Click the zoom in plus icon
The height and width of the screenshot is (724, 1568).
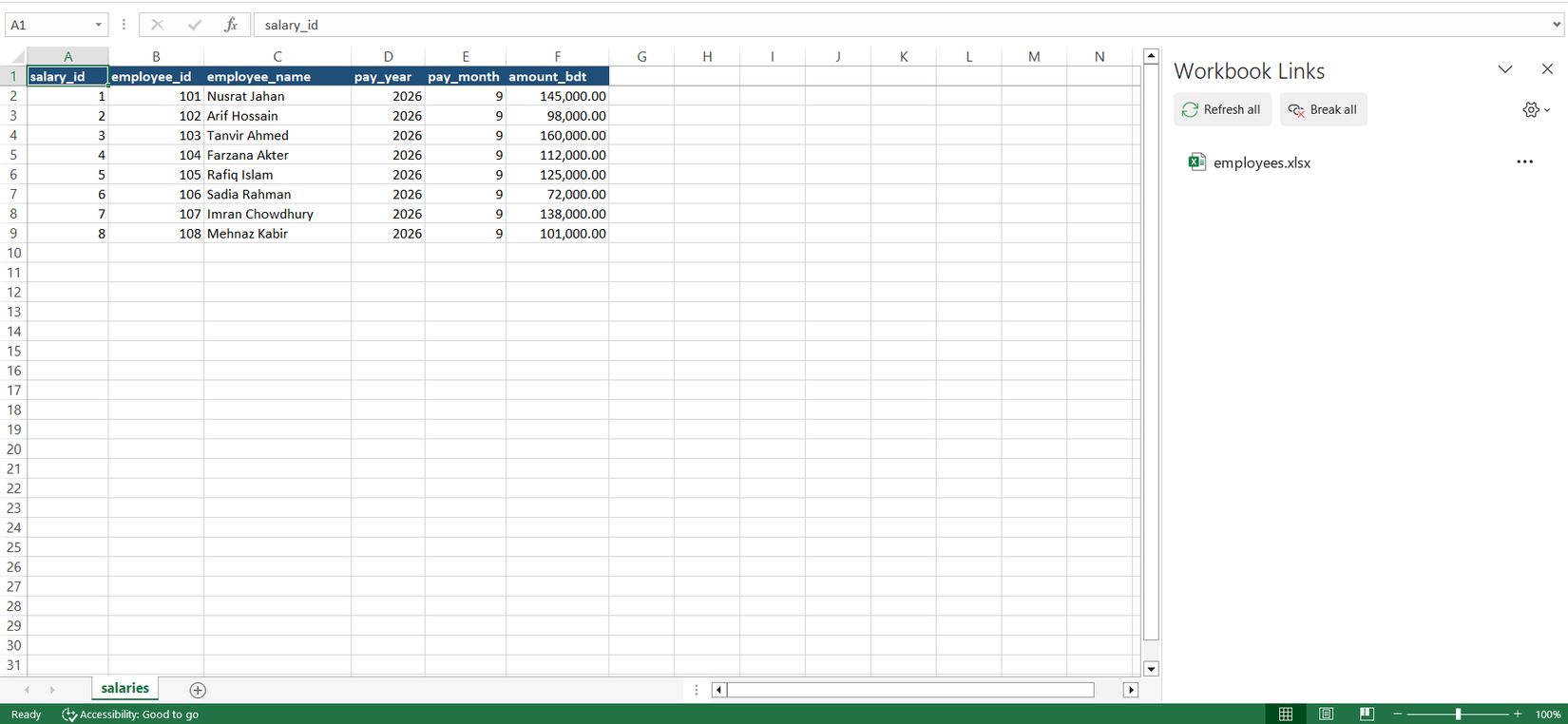click(x=1518, y=714)
